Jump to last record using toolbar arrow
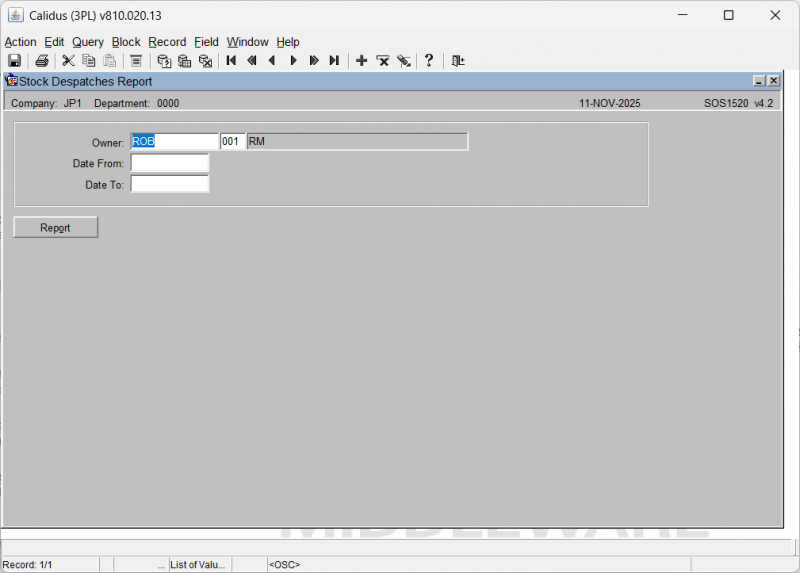Screen dimensions: 800x573 pos(334,61)
